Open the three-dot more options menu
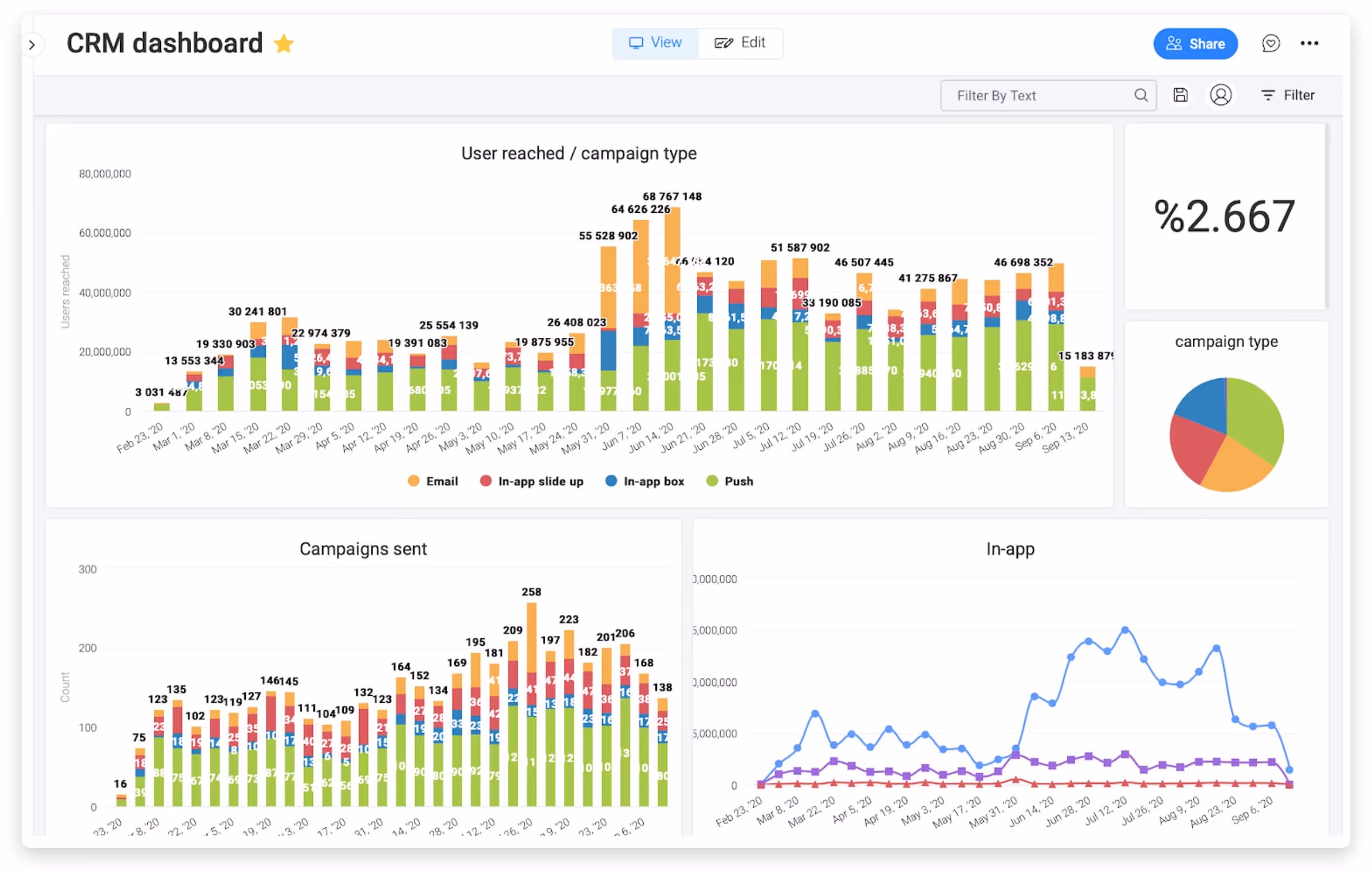 click(1309, 43)
